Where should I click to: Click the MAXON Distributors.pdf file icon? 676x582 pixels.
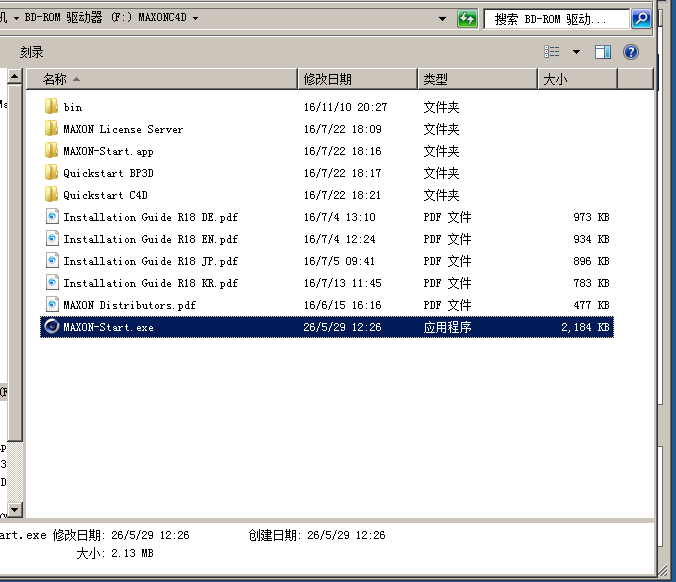pos(52,305)
